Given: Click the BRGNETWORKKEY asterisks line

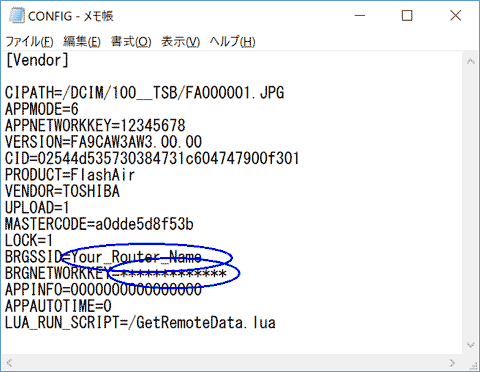Looking at the screenshot, I should click(x=116, y=273).
